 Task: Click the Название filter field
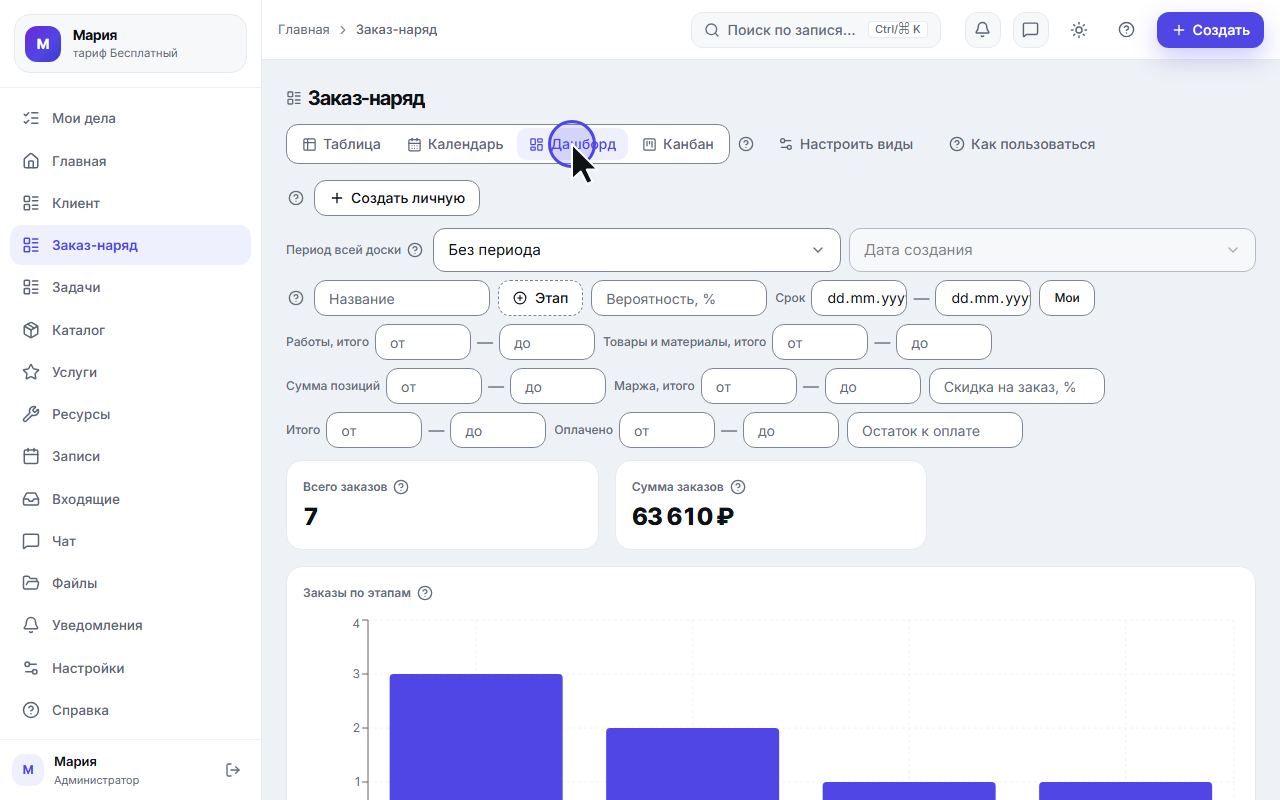tap(402, 298)
